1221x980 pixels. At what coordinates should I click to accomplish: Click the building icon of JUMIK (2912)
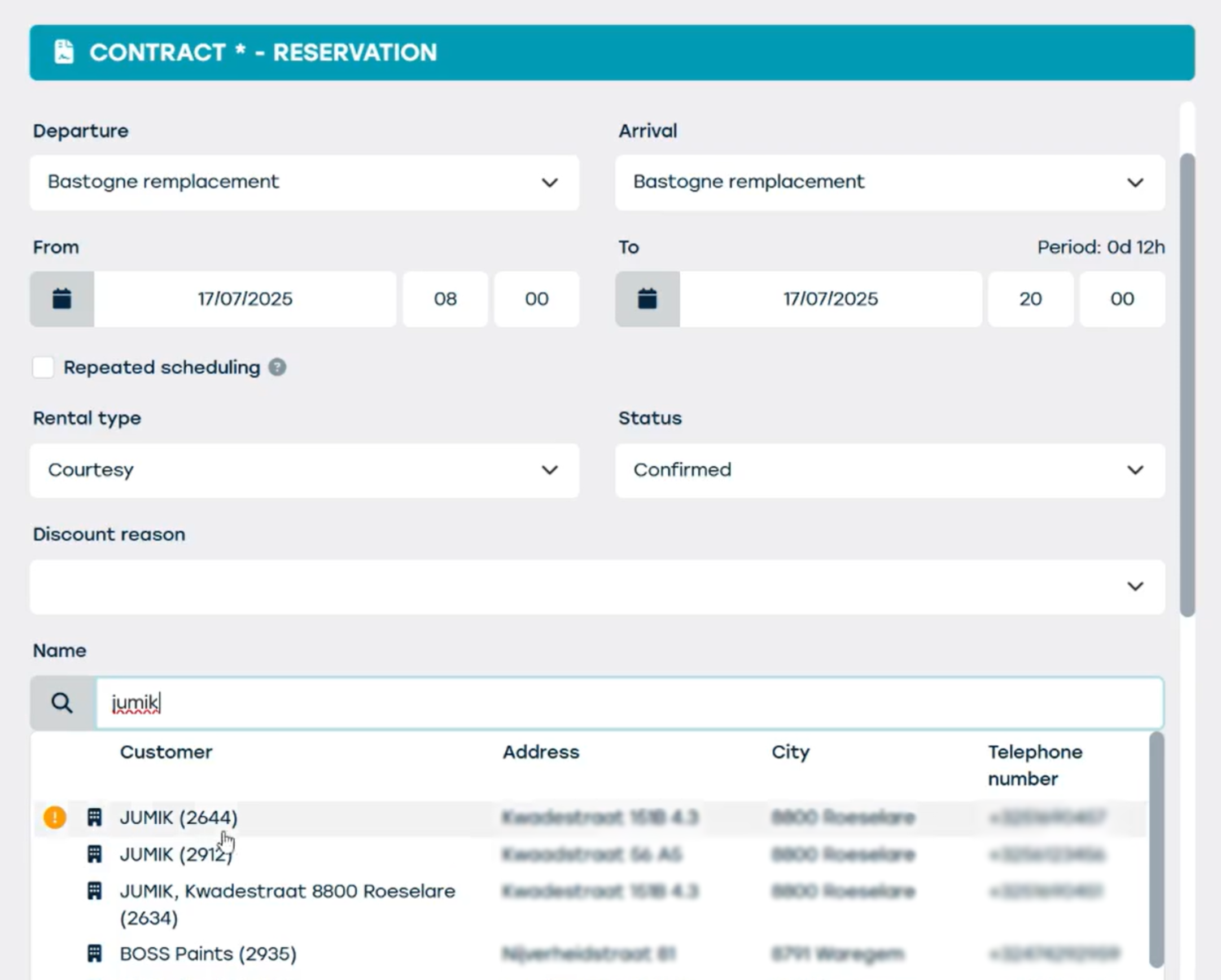point(95,854)
